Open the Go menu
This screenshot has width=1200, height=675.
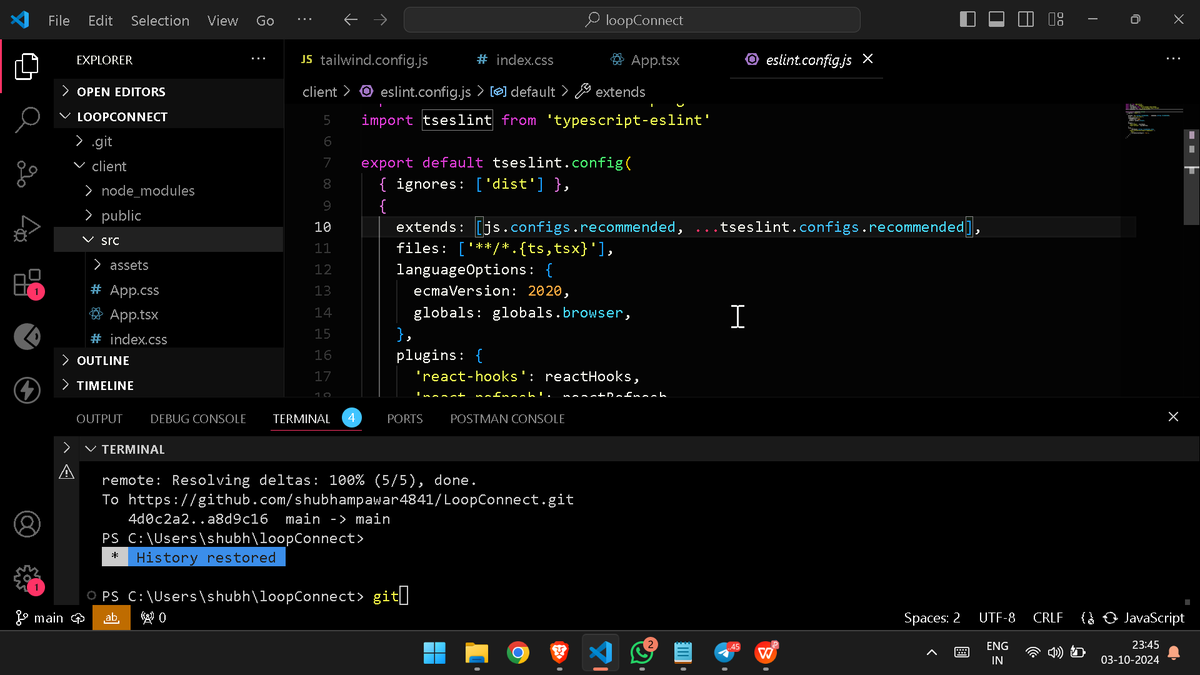pyautogui.click(x=265, y=20)
